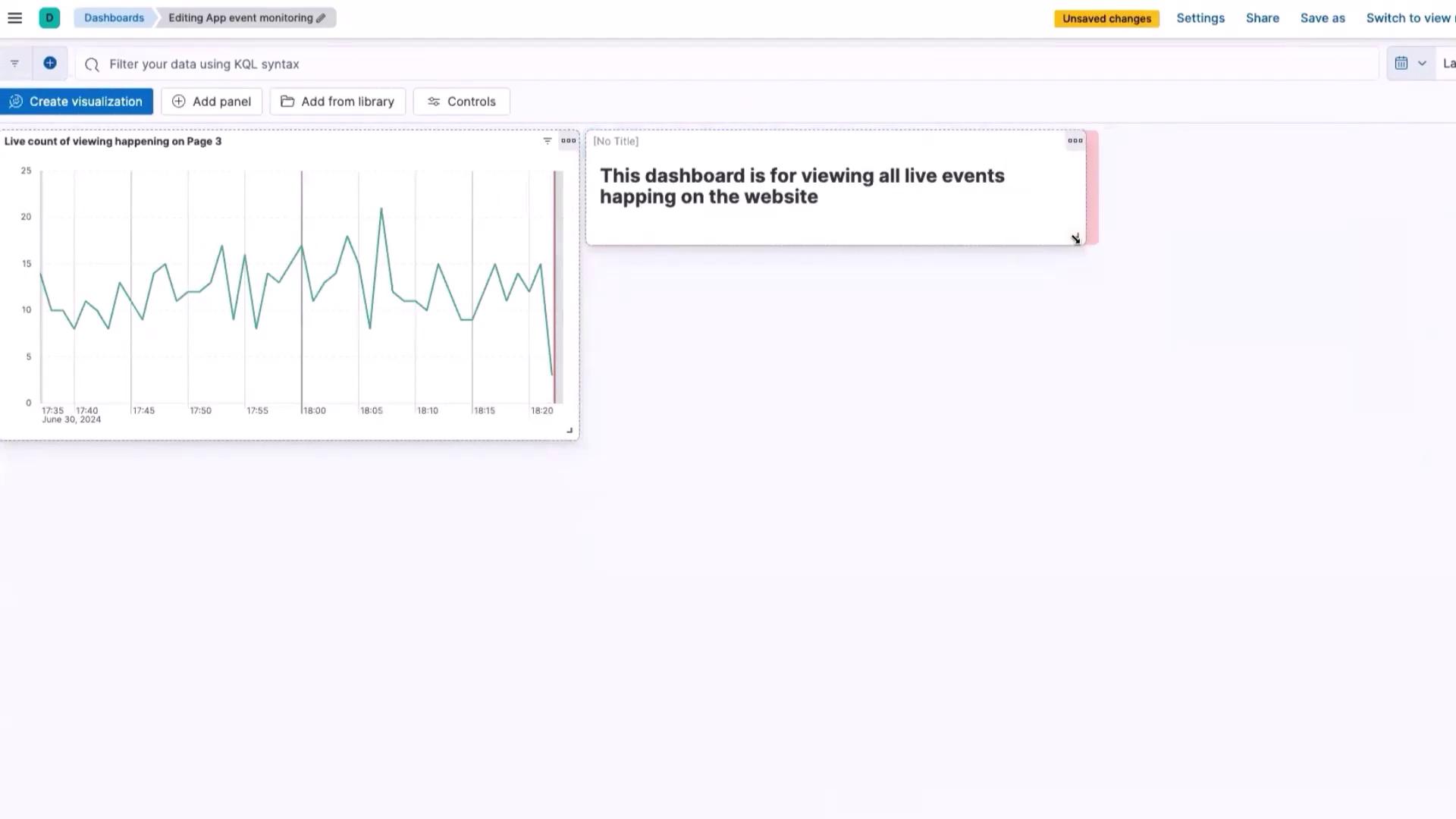Open dashboard Settings

(1200, 18)
